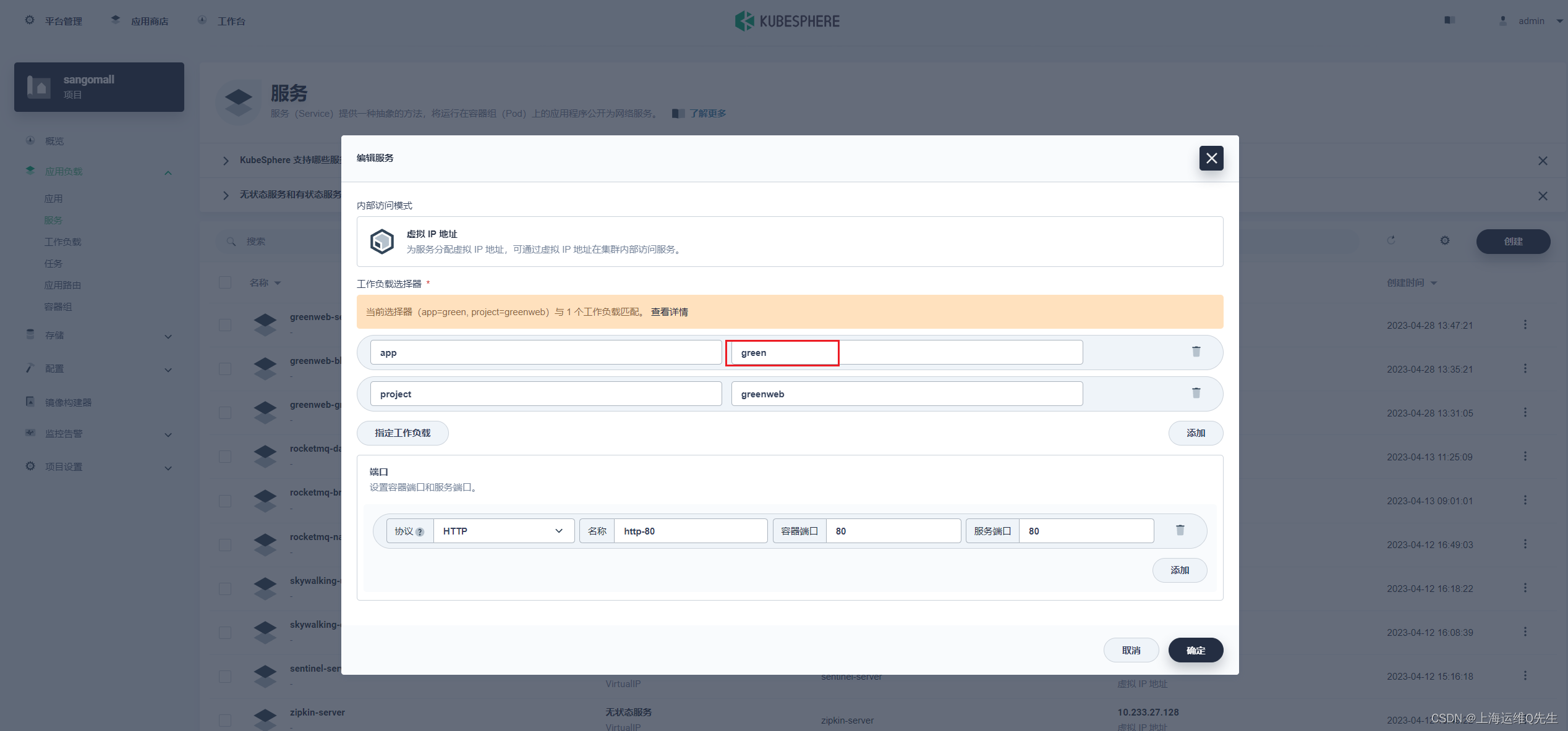
Task: Open the admin user dropdown
Action: (1530, 21)
